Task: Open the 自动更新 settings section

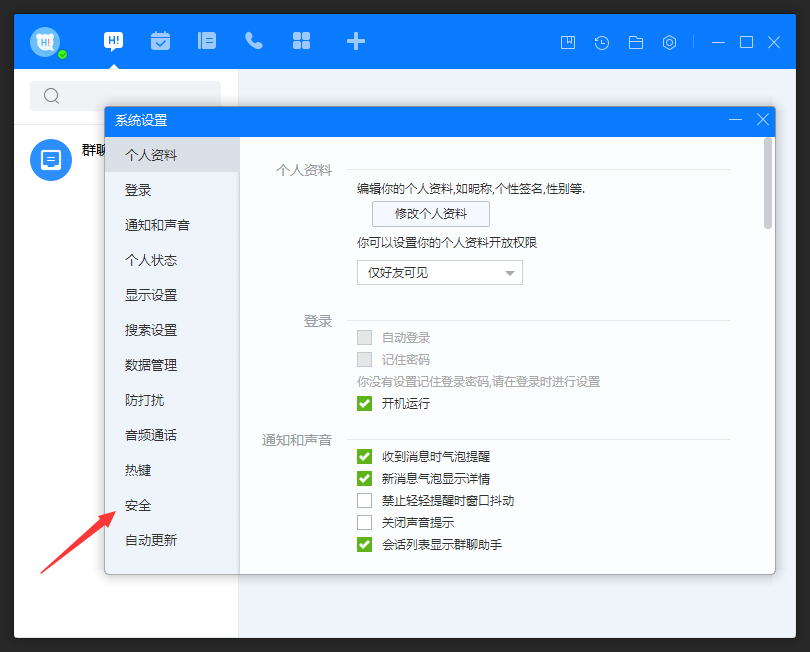Action: point(151,540)
